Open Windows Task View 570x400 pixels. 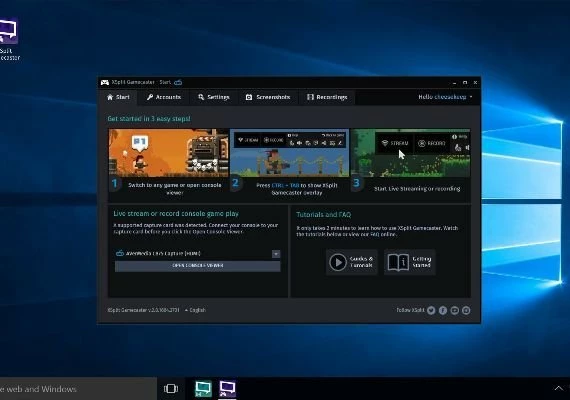(x=170, y=389)
